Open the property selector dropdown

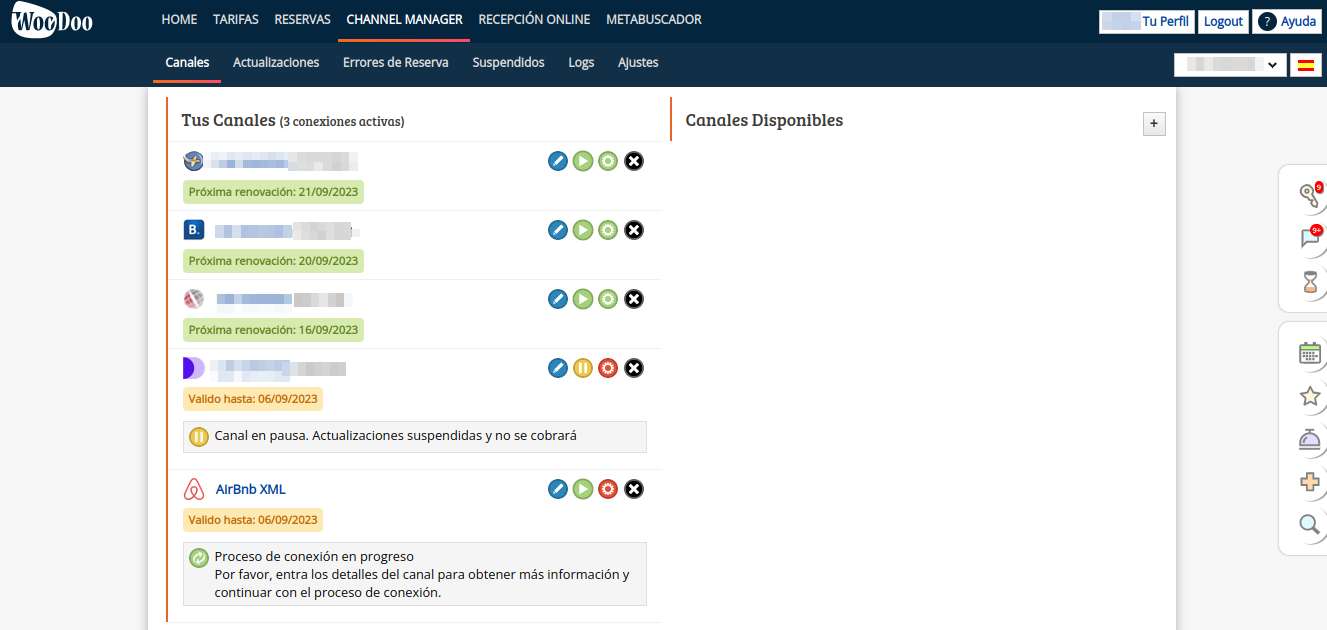[1230, 65]
